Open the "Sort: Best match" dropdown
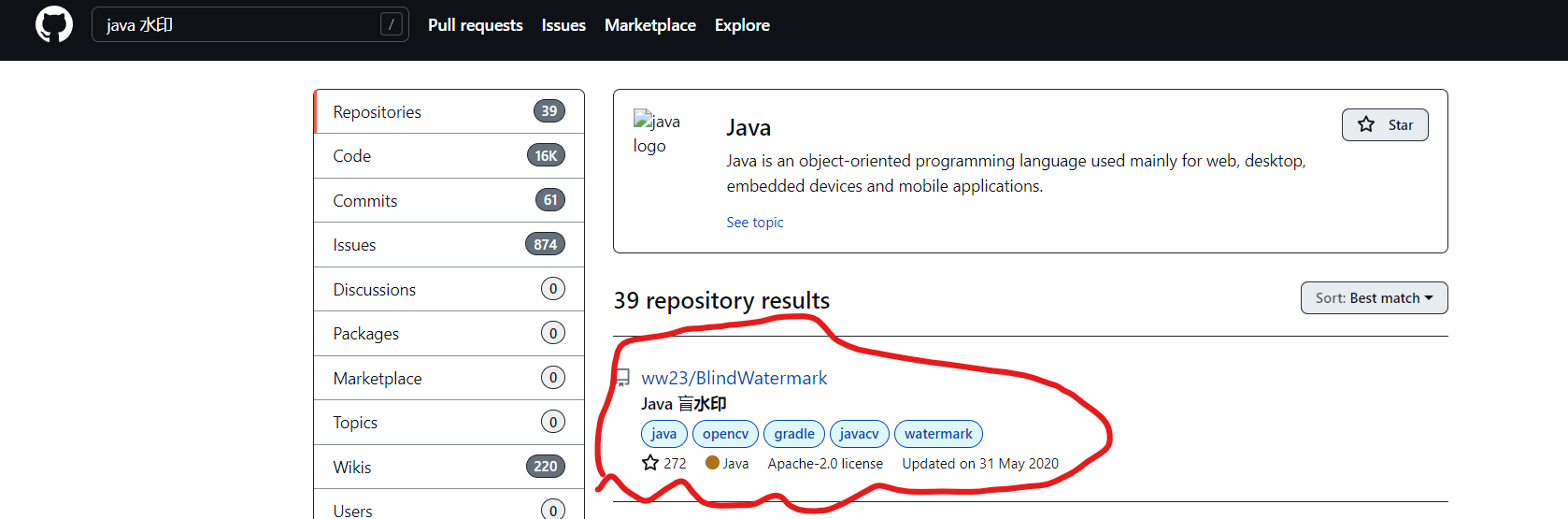 tap(1374, 297)
